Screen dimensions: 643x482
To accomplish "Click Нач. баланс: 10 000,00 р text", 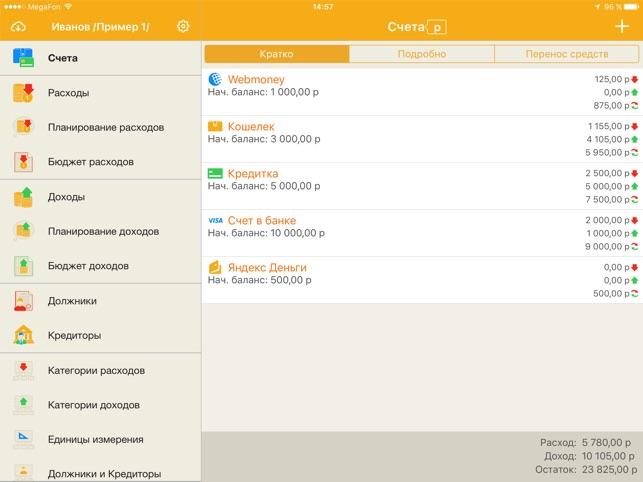I will (266, 233).
